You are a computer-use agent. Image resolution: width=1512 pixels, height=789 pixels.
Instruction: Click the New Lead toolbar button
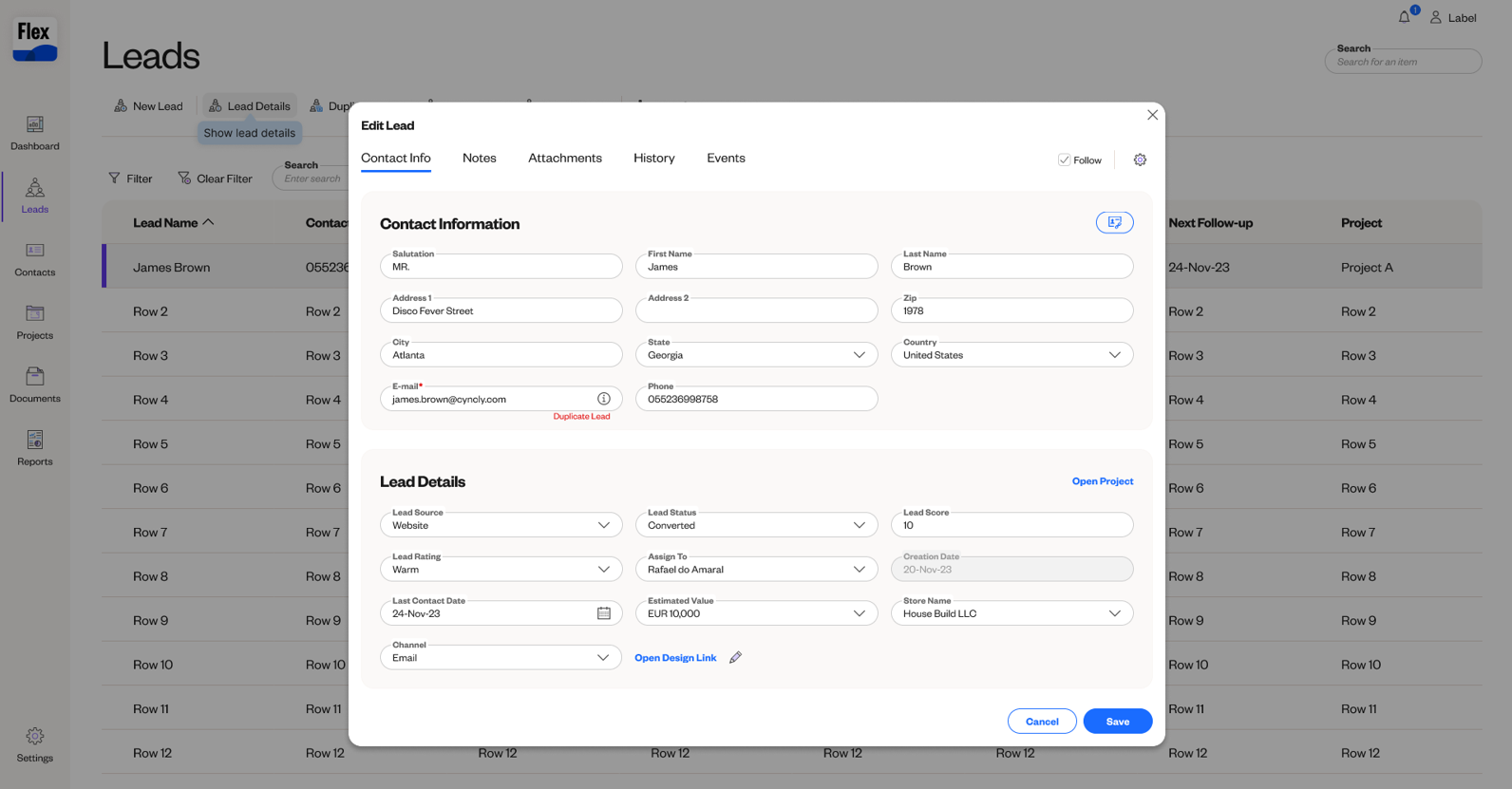(148, 105)
